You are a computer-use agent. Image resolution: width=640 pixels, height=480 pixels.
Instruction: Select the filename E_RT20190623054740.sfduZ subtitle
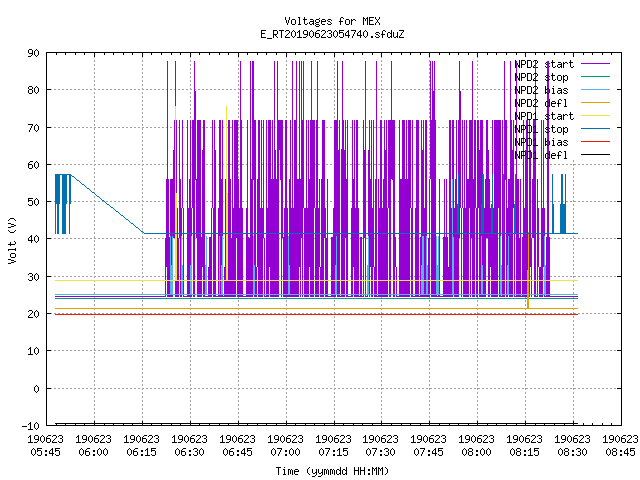[332, 34]
